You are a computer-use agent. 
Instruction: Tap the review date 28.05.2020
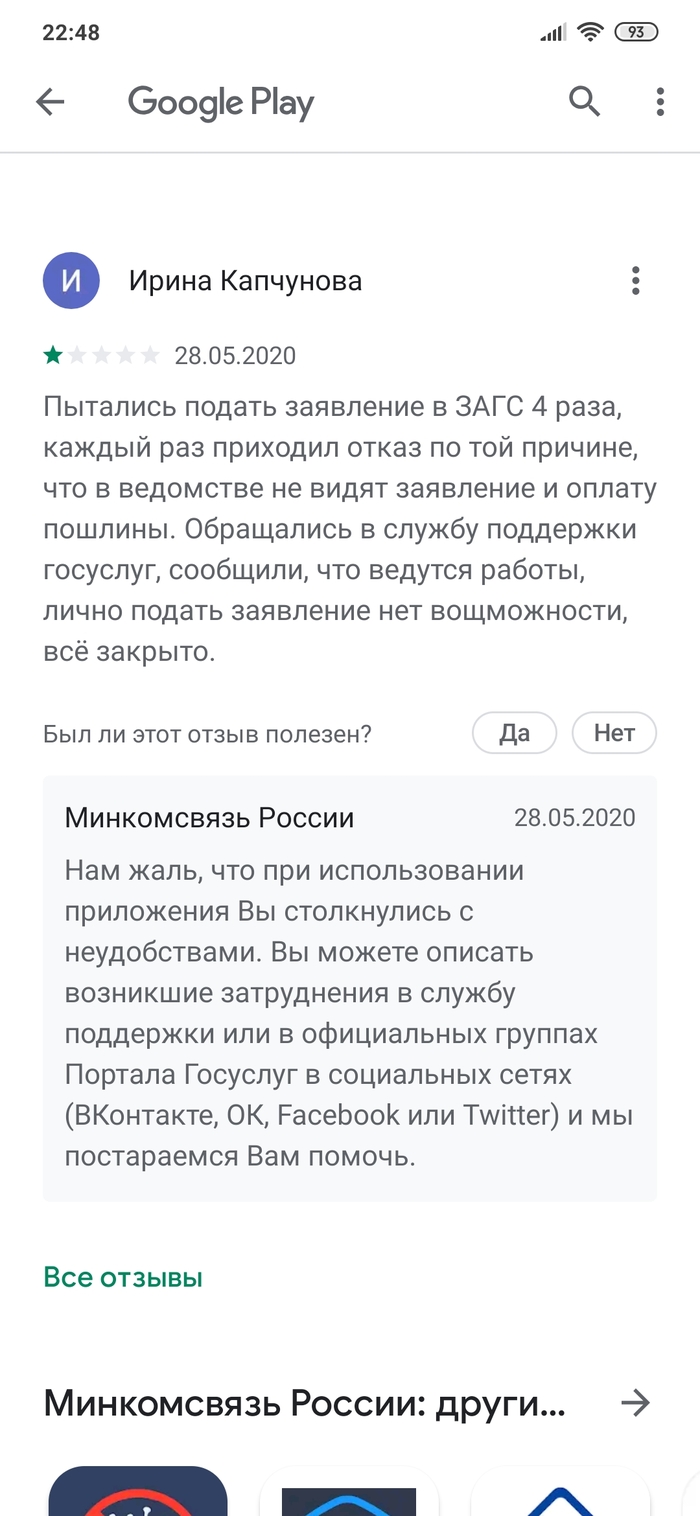(x=235, y=356)
